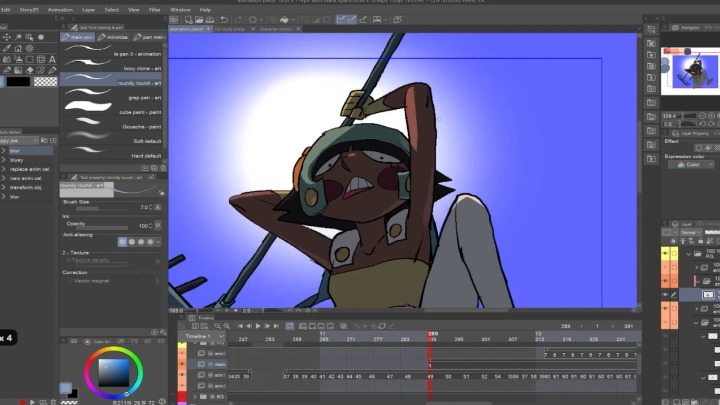Screen dimensions: 720x405
Task: Select the 'minimize' sub tool group tab
Action: (x=113, y=37)
